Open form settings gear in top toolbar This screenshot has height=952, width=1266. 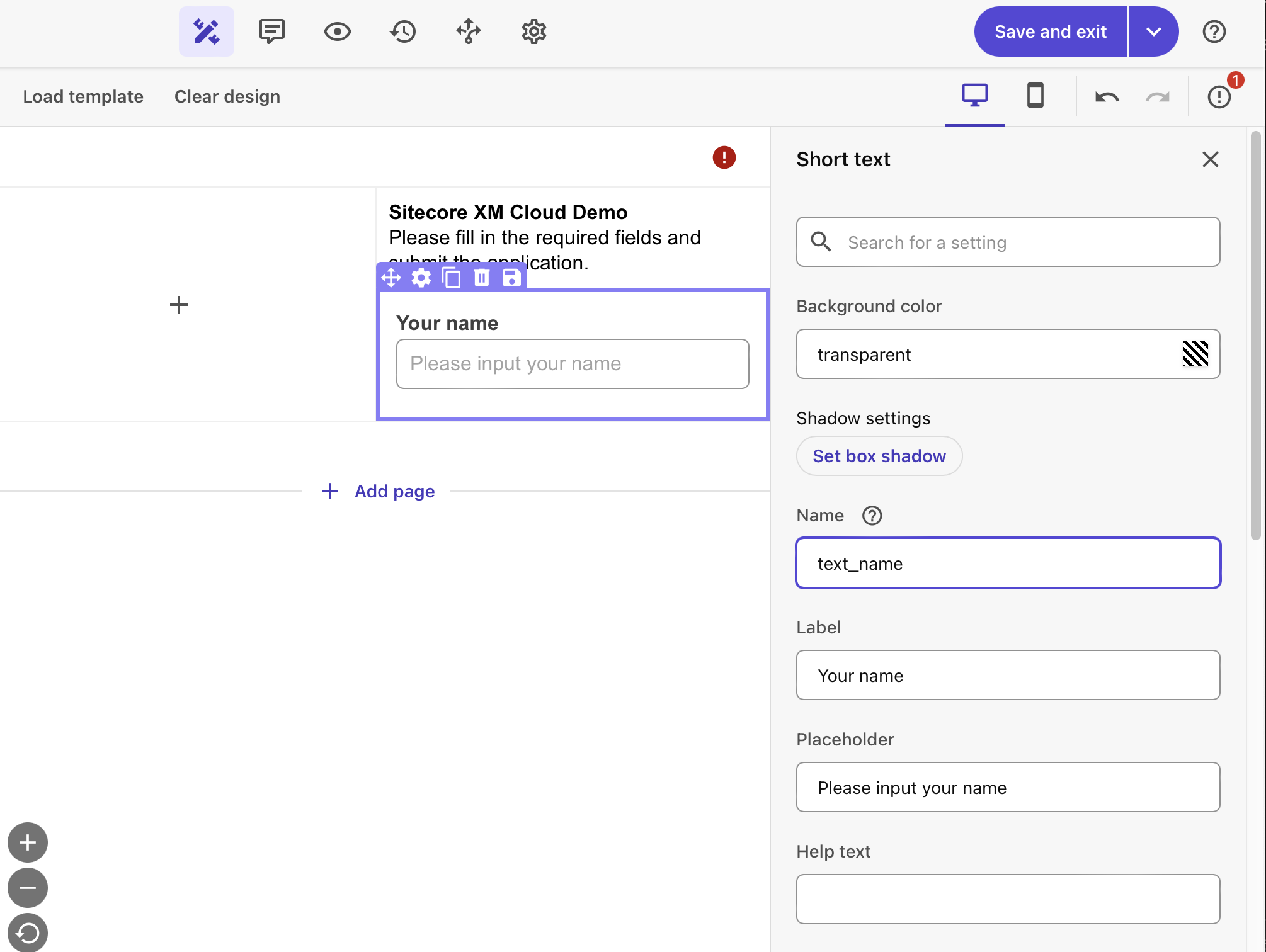tap(534, 31)
